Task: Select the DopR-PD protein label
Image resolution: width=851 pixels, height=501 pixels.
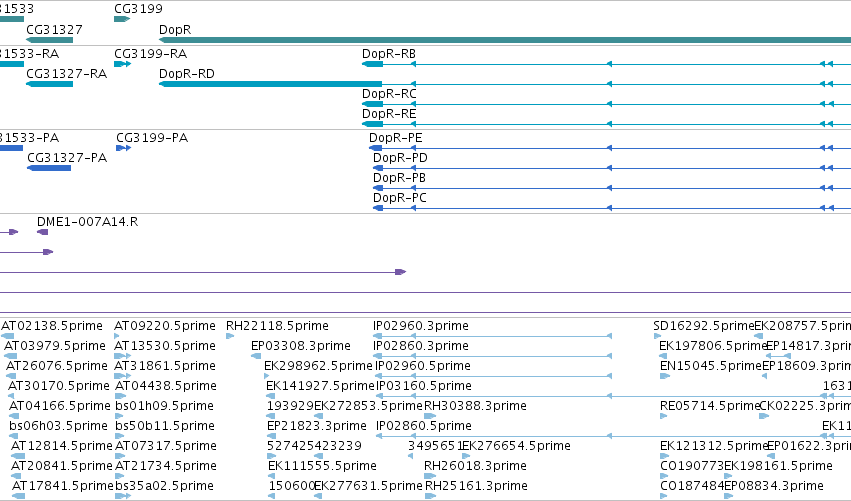Action: [400, 158]
